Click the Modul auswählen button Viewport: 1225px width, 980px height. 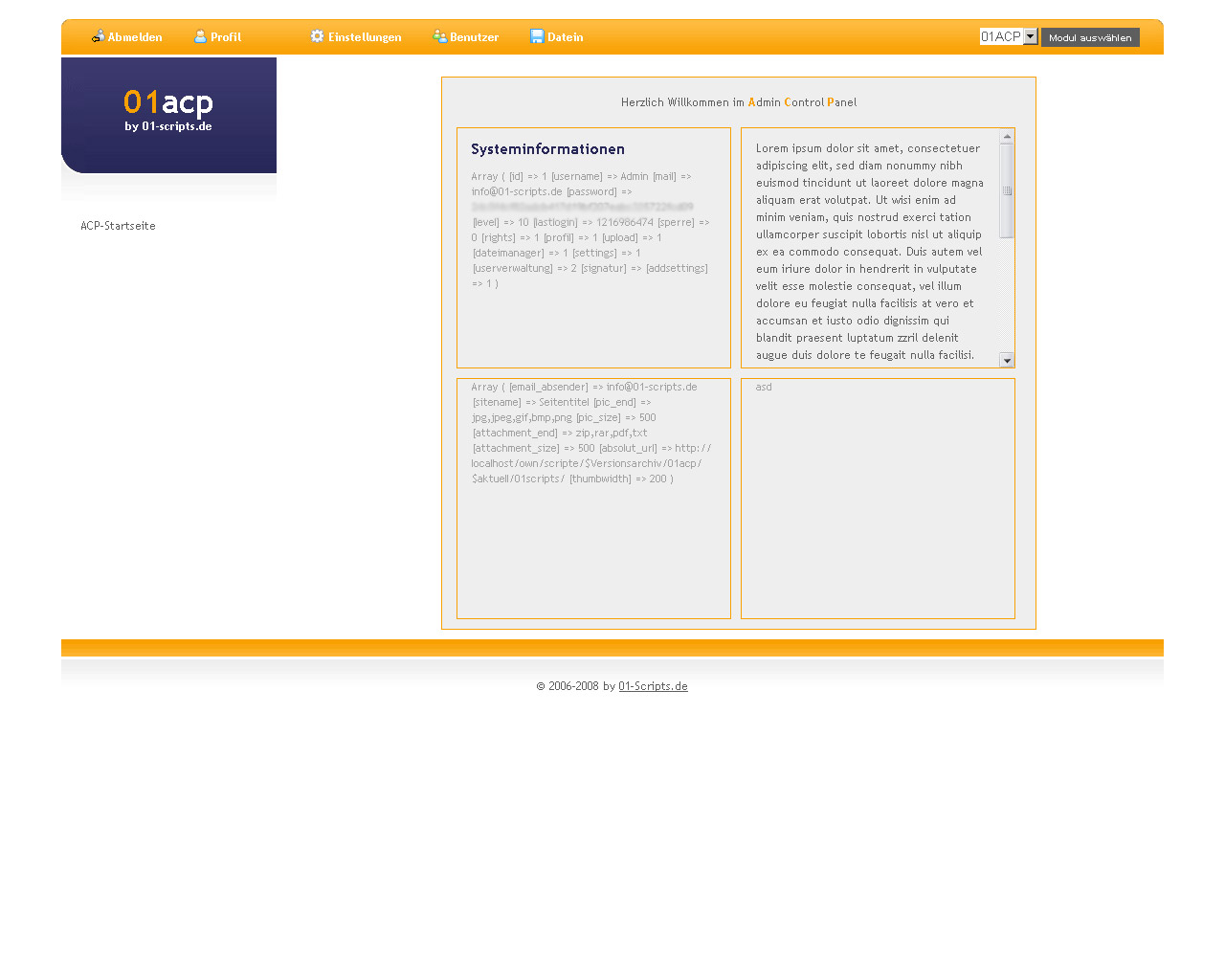click(x=1090, y=37)
